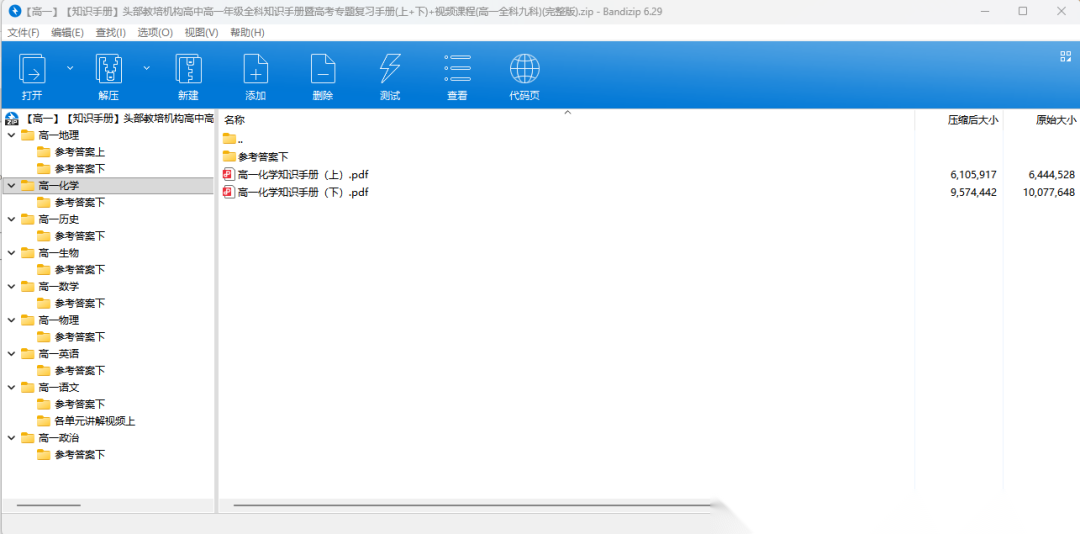Click the 打开 (Open) archive icon
The width and height of the screenshot is (1080, 534).
(x=32, y=70)
